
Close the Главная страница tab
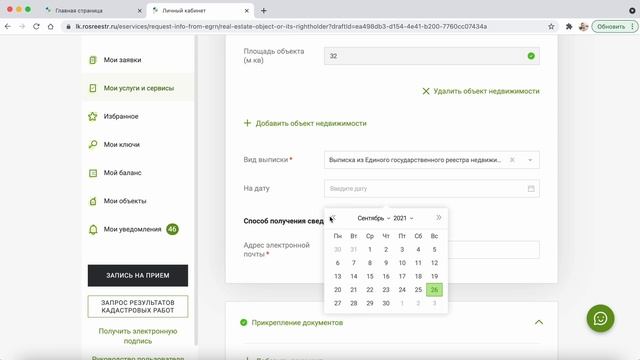[x=139, y=11]
